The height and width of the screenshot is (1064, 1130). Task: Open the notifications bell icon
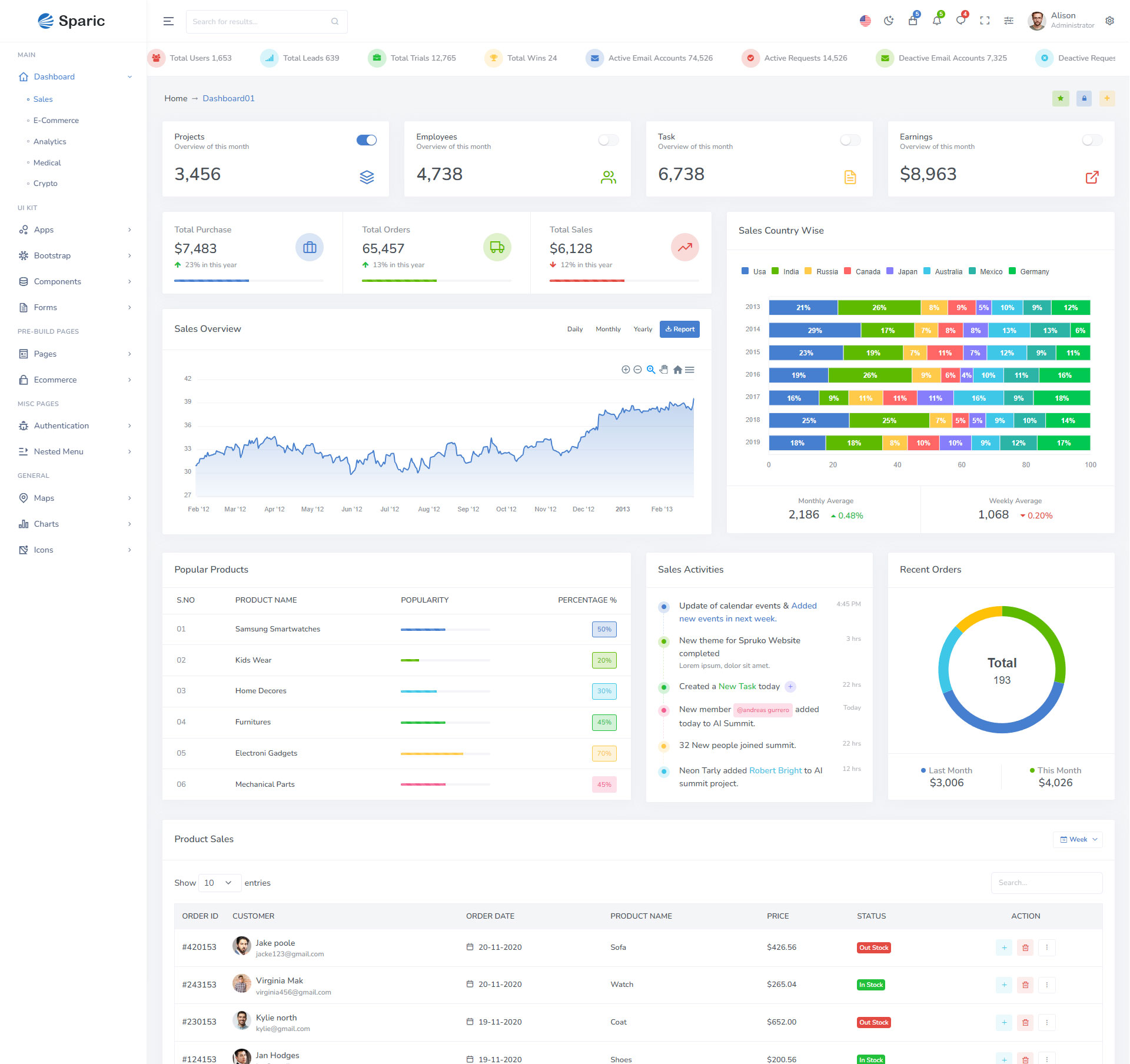[x=936, y=21]
